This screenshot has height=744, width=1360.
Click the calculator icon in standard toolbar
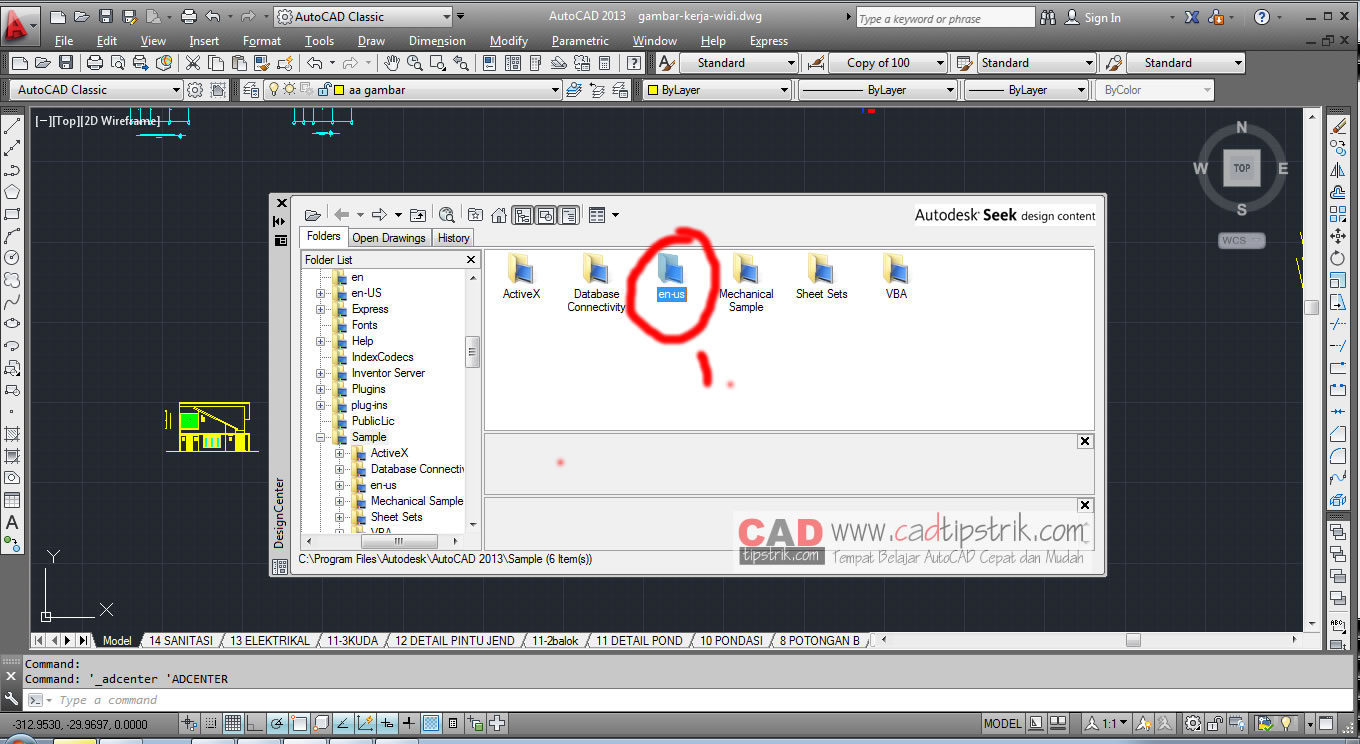click(x=606, y=63)
